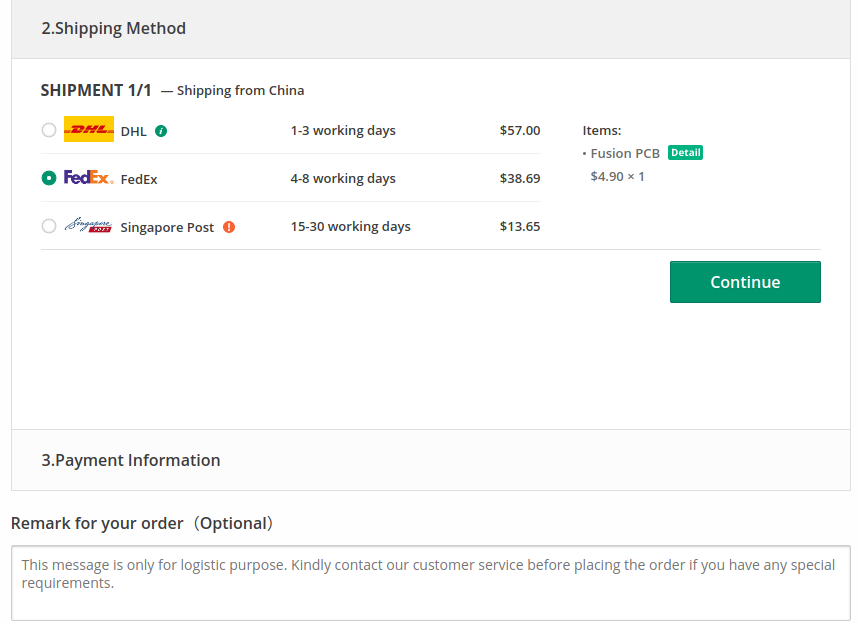Select the DHL shipping radio button
This screenshot has width=860, height=623.
[x=49, y=130]
